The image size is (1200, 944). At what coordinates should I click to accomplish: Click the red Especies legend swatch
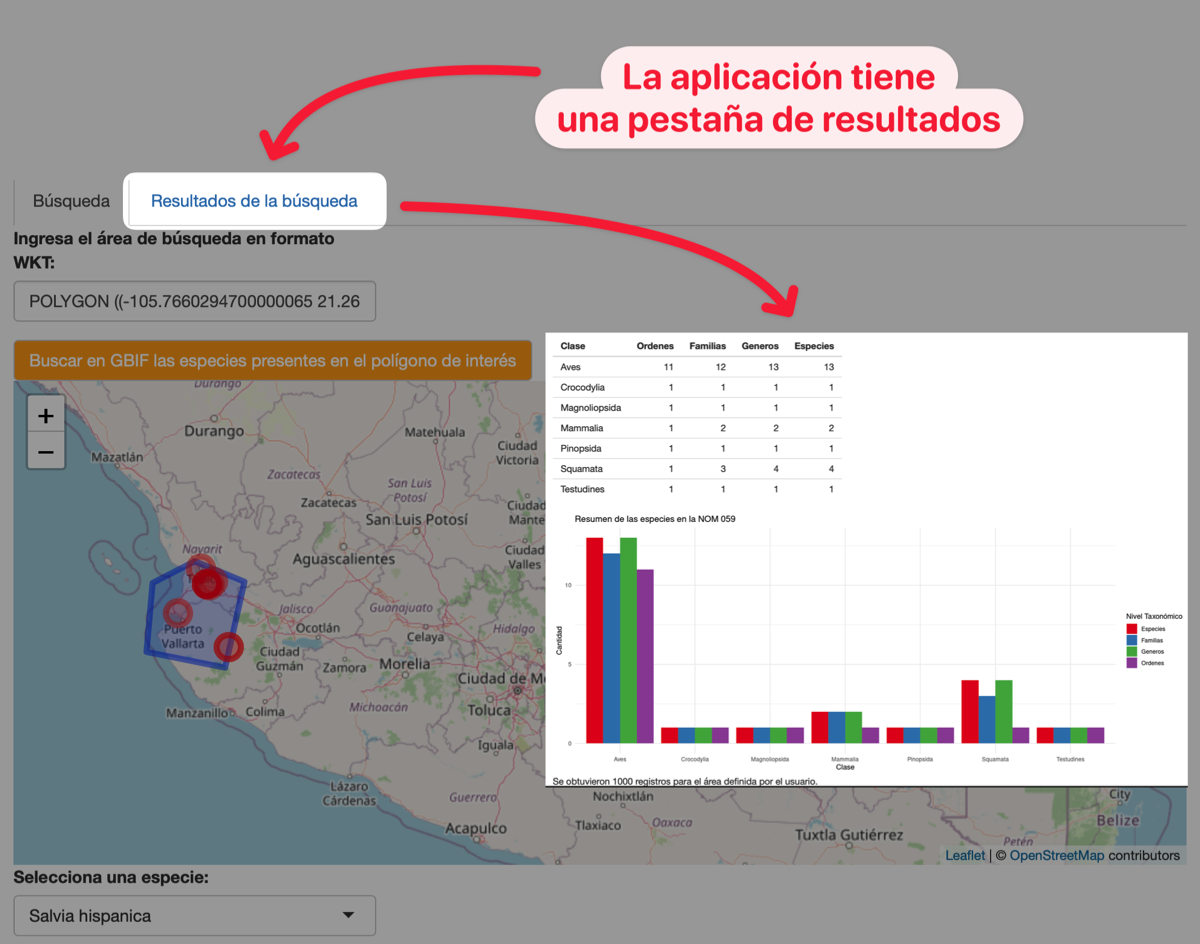1132,629
